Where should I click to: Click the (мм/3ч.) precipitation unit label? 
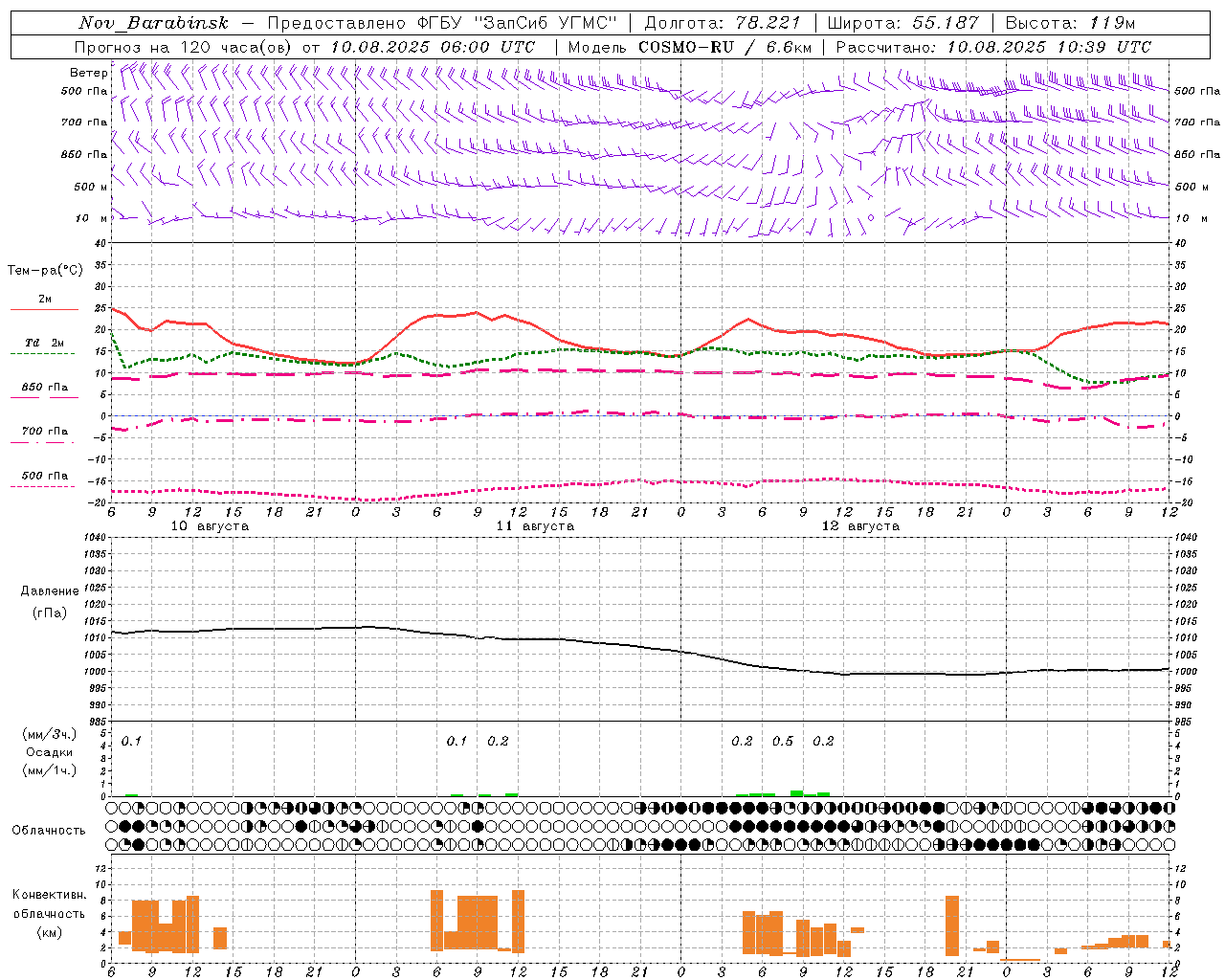point(50,735)
